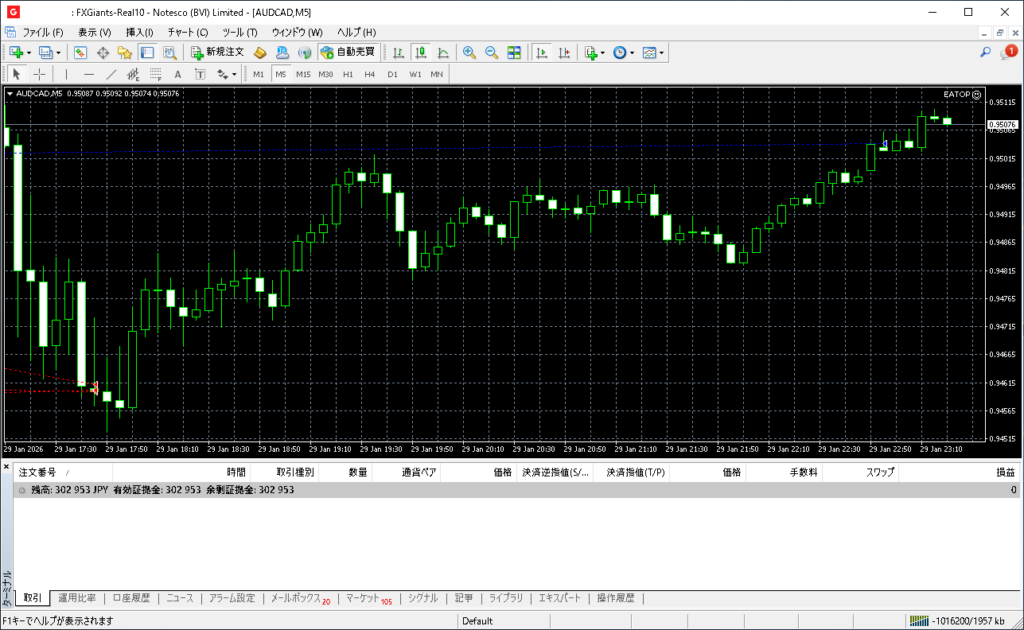Open the new chart dropdown arrow

click(x=29, y=52)
